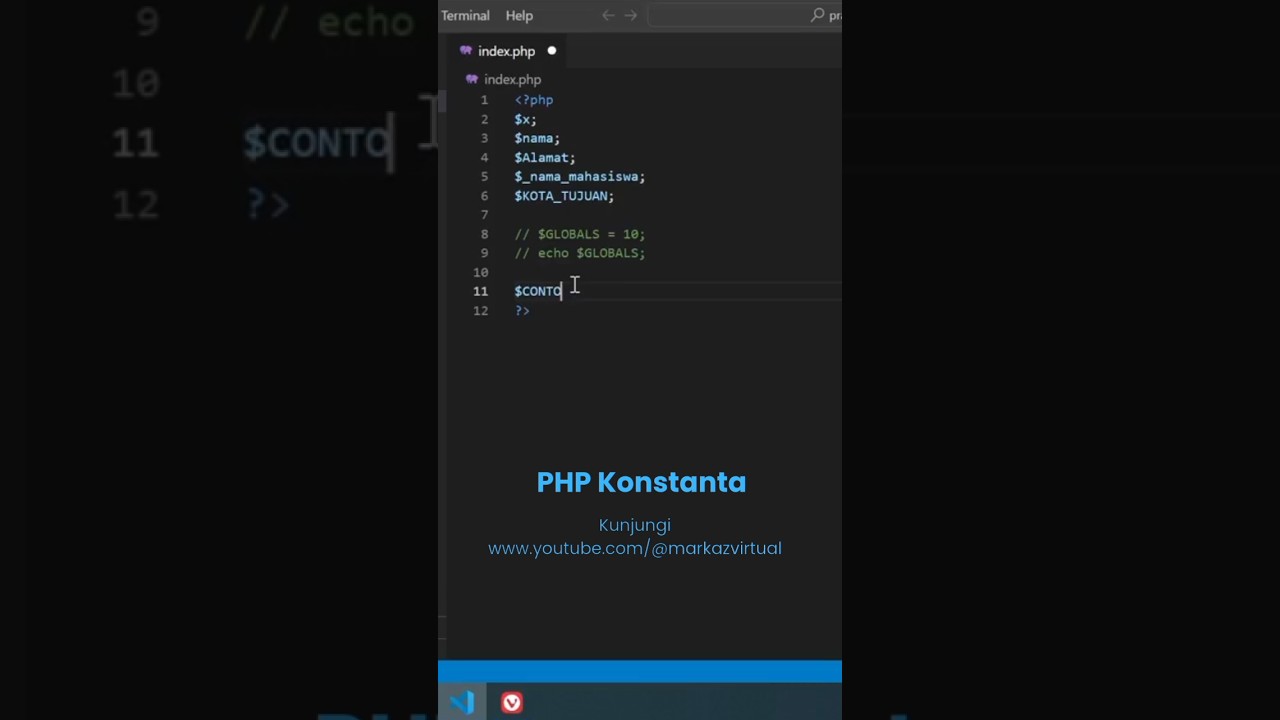The height and width of the screenshot is (720, 1280).
Task: Go back with the left arrow
Action: pyautogui.click(x=608, y=15)
